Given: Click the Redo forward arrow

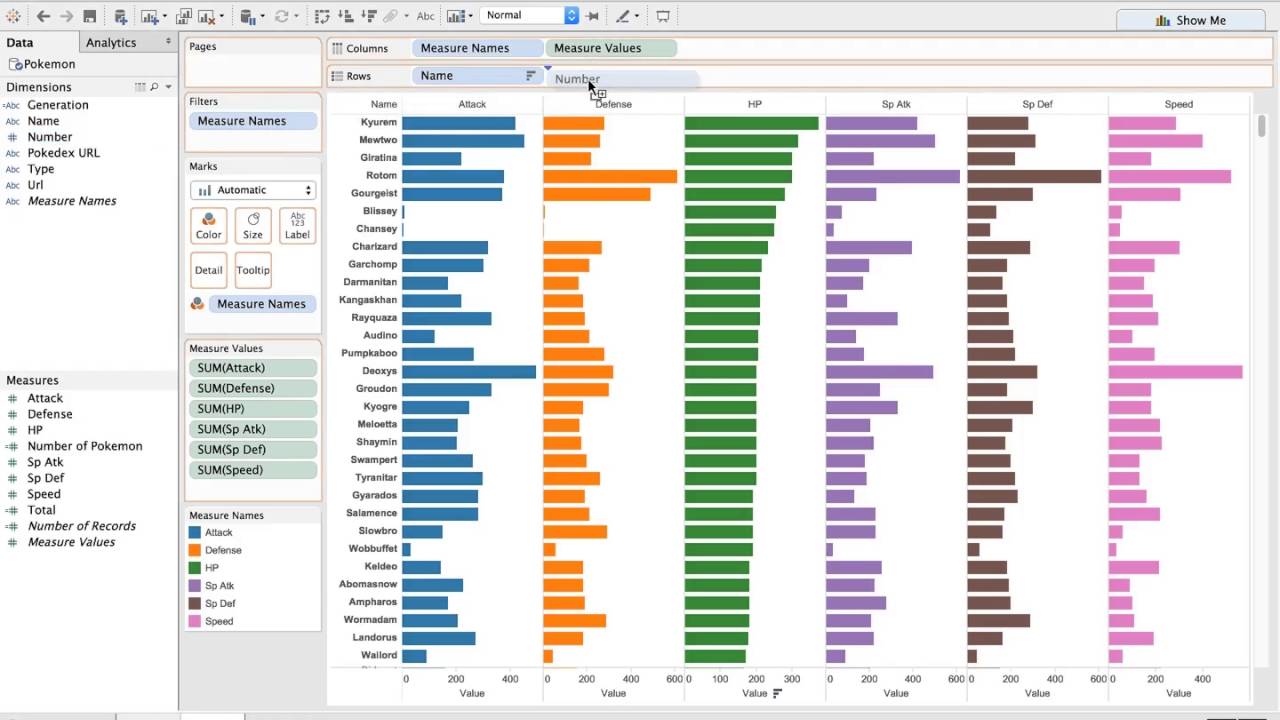Looking at the screenshot, I should point(66,16).
